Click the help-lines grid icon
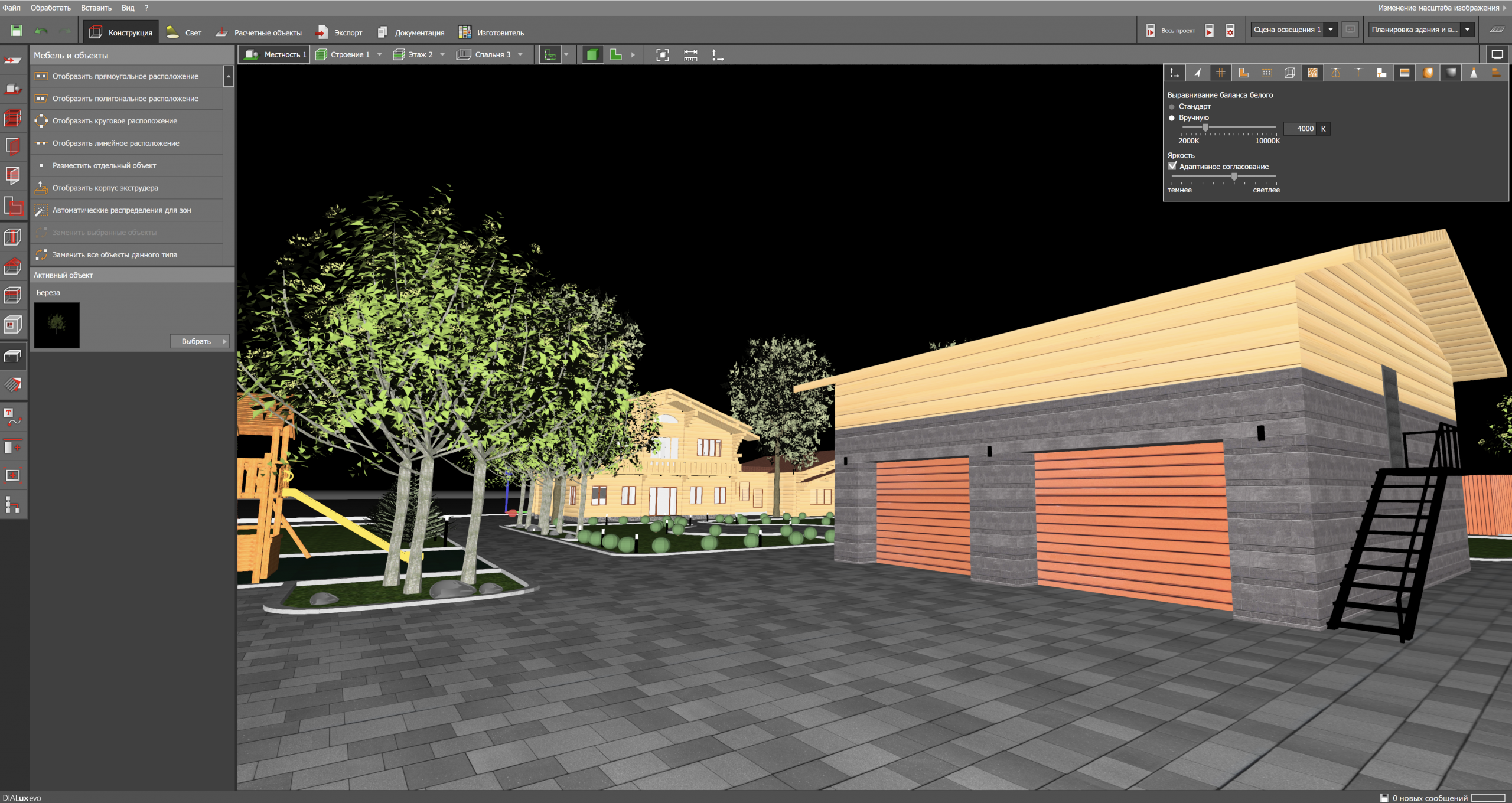Image resolution: width=1512 pixels, height=803 pixels. coord(1220,73)
